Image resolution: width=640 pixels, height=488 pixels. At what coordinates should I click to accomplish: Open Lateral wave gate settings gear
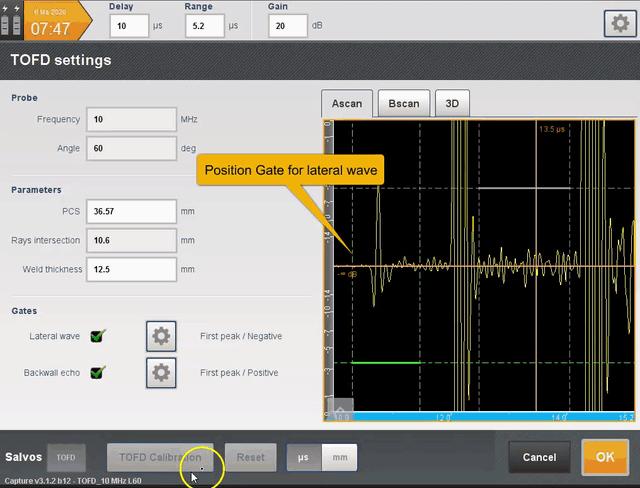point(161,336)
